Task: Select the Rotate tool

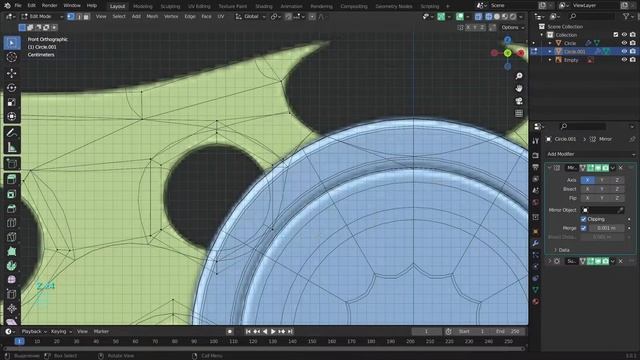Action: (12, 87)
